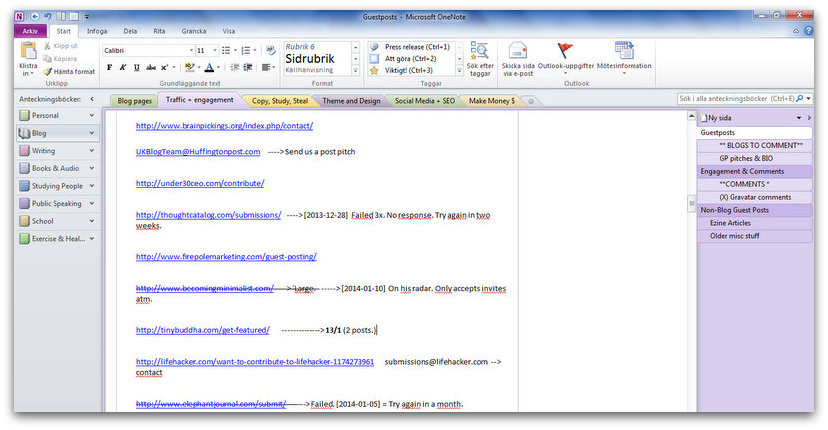828x430 pixels.
Task: Click the Mötesinformation calendar icon
Action: [622, 52]
